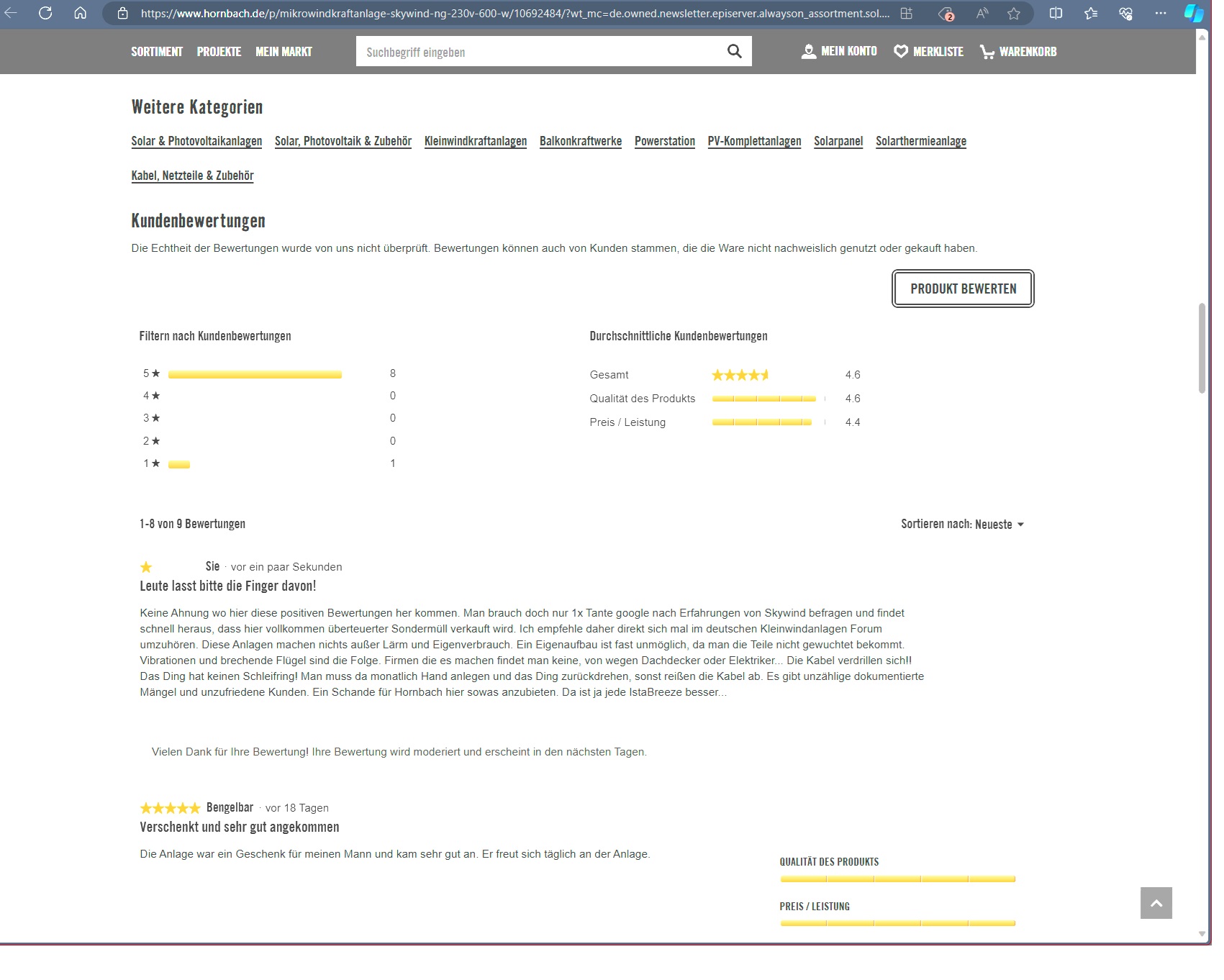Open the Mein Markt menu

pyautogui.click(x=284, y=52)
